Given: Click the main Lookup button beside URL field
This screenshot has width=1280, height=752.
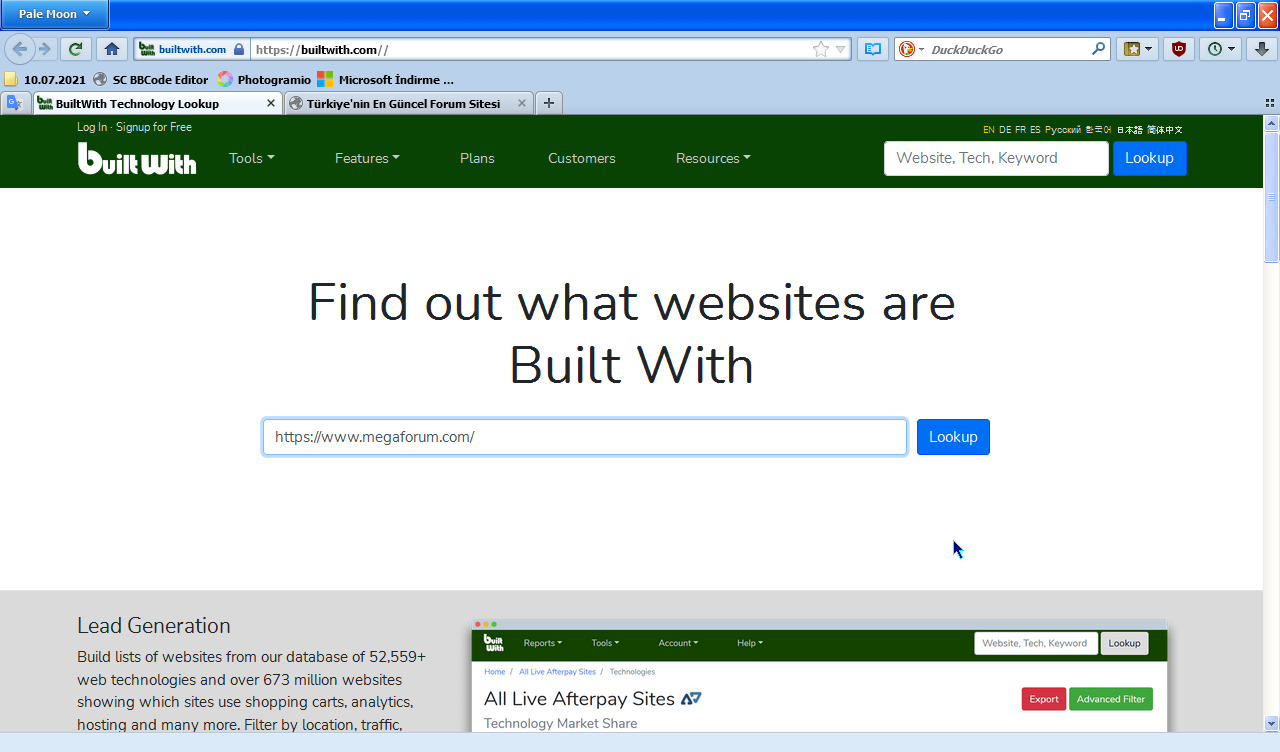Looking at the screenshot, I should coord(953,437).
